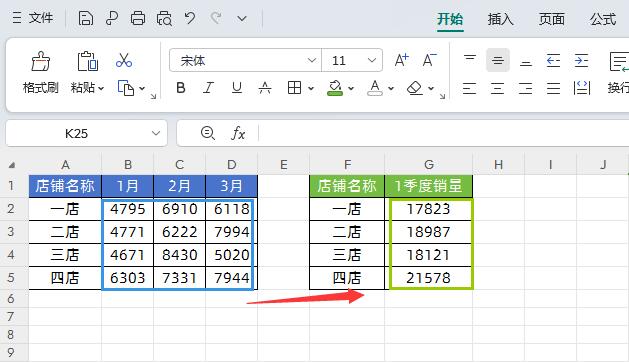Select column G header
Image resolution: width=629 pixels, height=362 pixels.
pyautogui.click(x=429, y=165)
